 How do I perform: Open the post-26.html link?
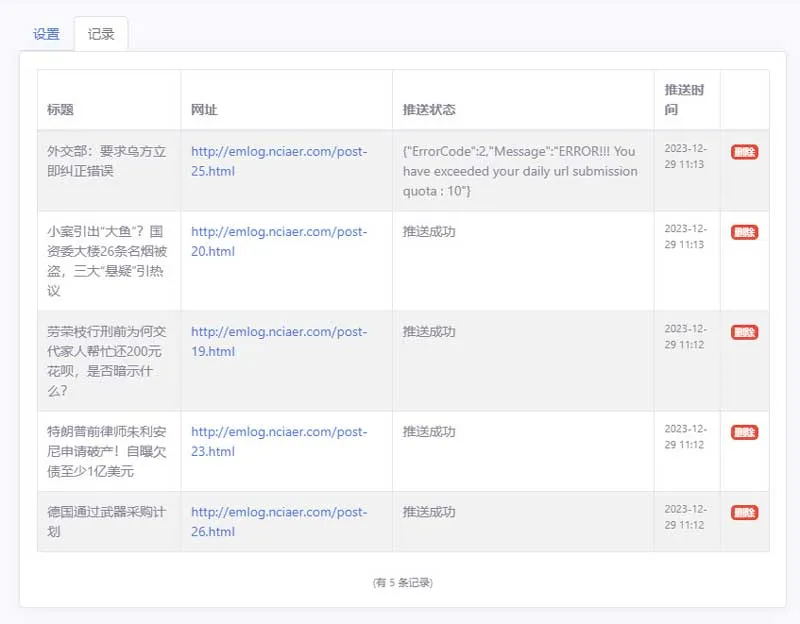click(279, 521)
